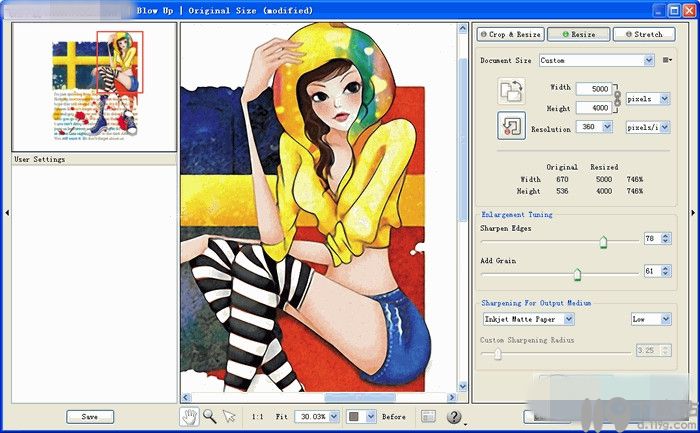The height and width of the screenshot is (433, 700).
Task: Click the Sharpening For Output Medium title
Action: (x=536, y=303)
